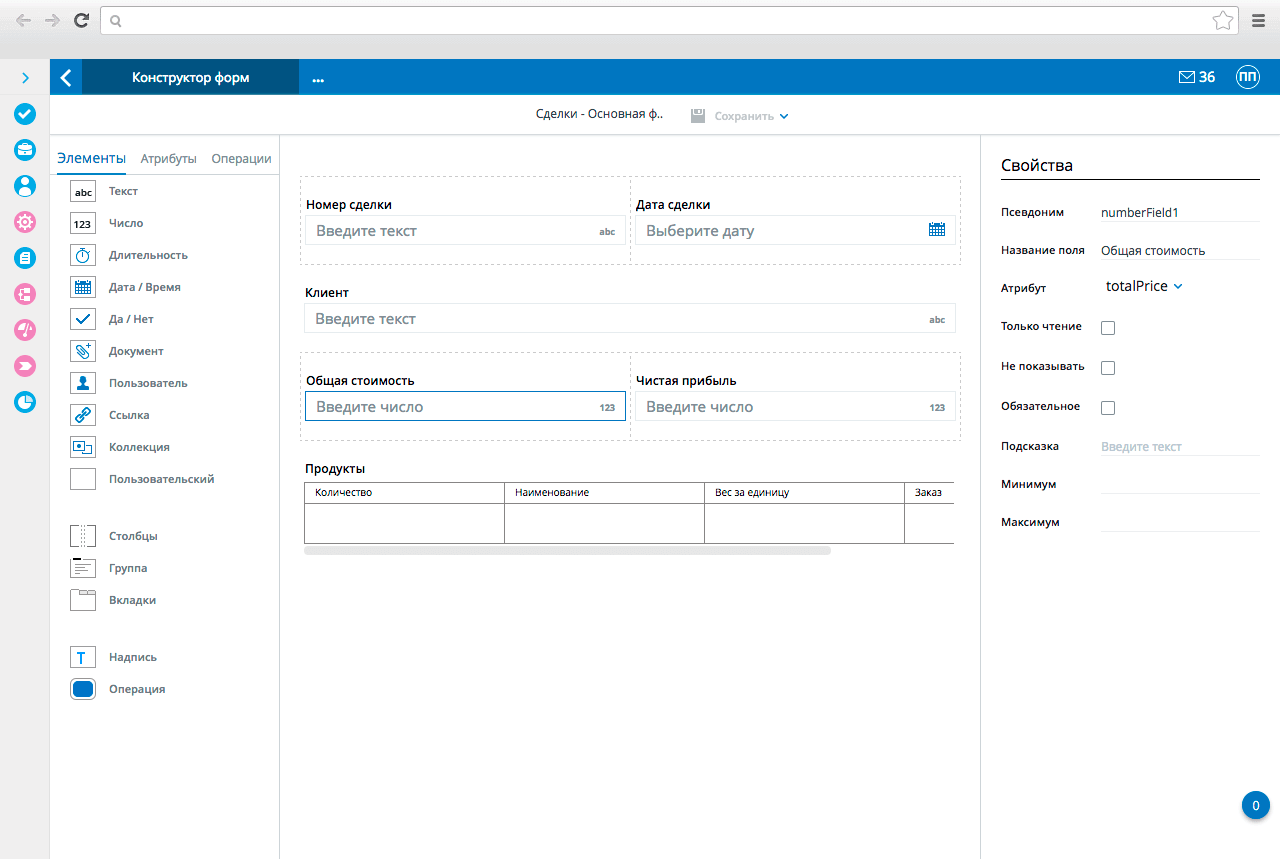Viewport: 1280px width, 859px height.
Task: Click the Общая стоимость number field
Action: [x=465, y=407]
